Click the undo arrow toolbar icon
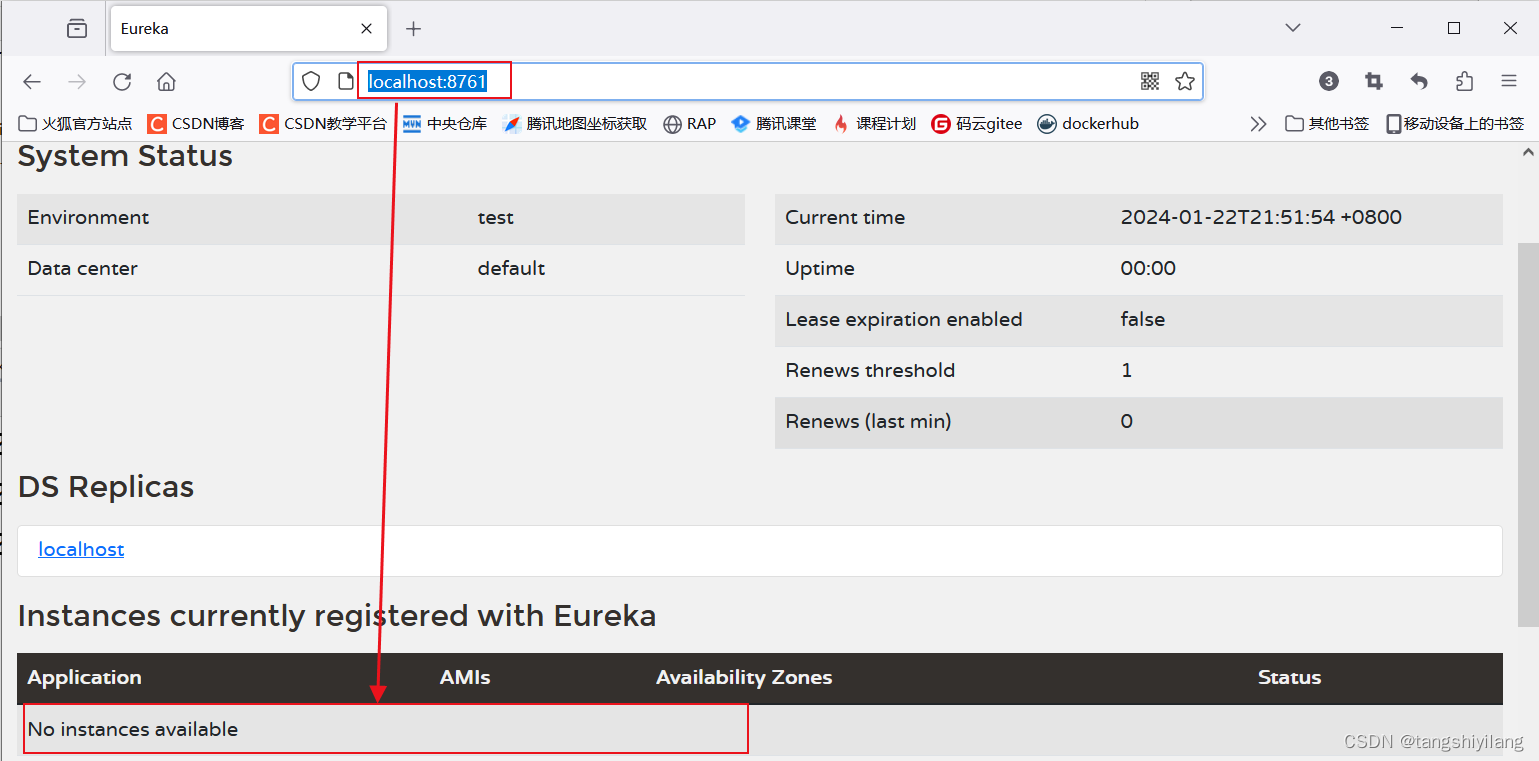This screenshot has height=761, width=1539. (x=1419, y=82)
